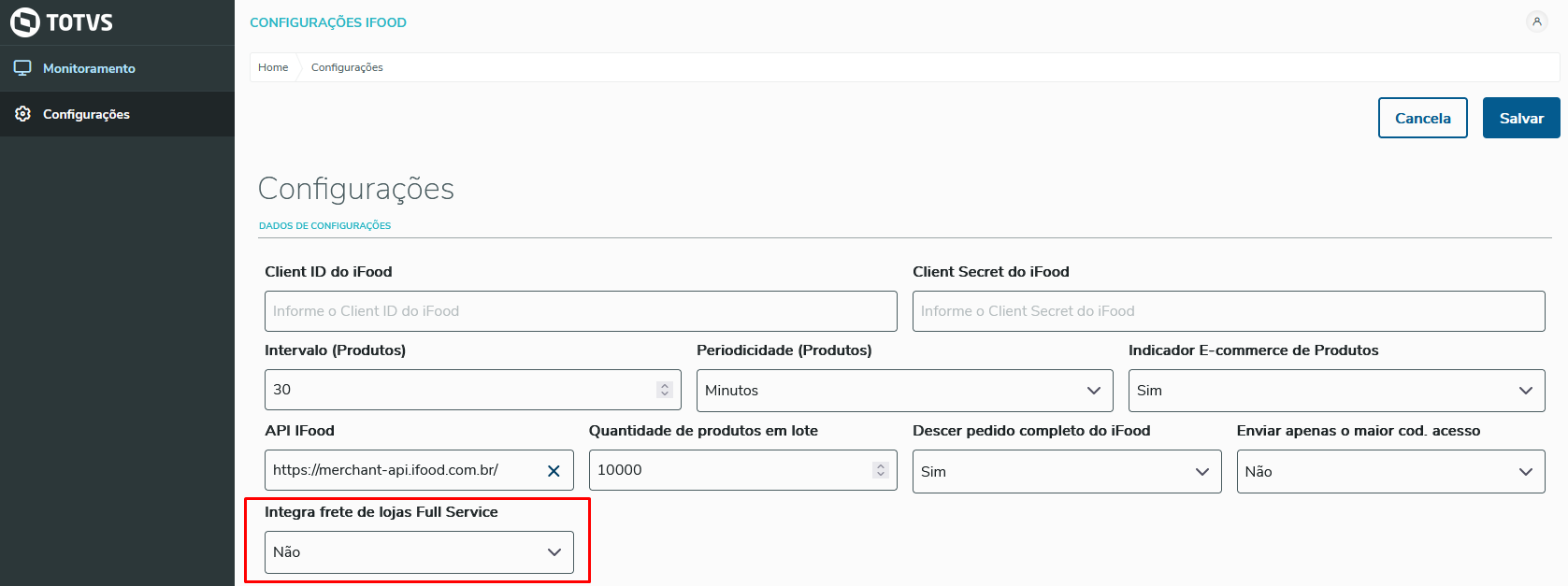Click the TOTVS logo icon
1568x586 pixels.
click(25, 22)
